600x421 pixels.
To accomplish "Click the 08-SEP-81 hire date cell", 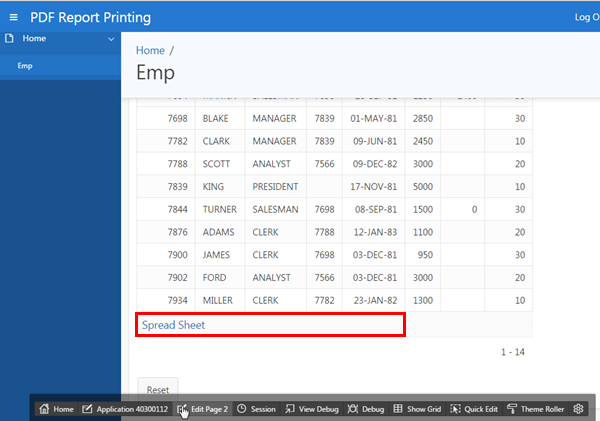I will pyautogui.click(x=373, y=209).
